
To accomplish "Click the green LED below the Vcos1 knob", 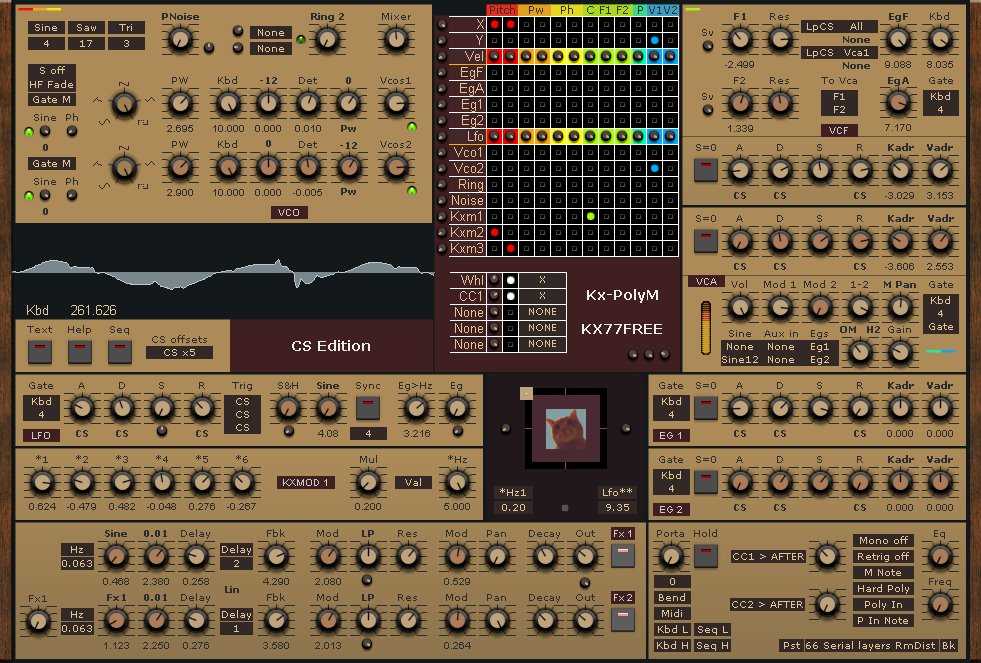I will tap(412, 127).
